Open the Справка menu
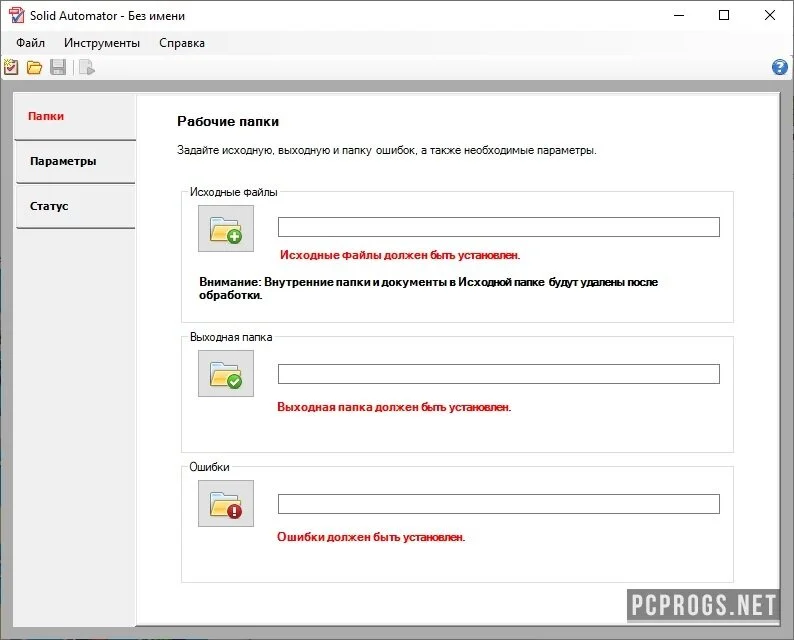 tap(182, 43)
